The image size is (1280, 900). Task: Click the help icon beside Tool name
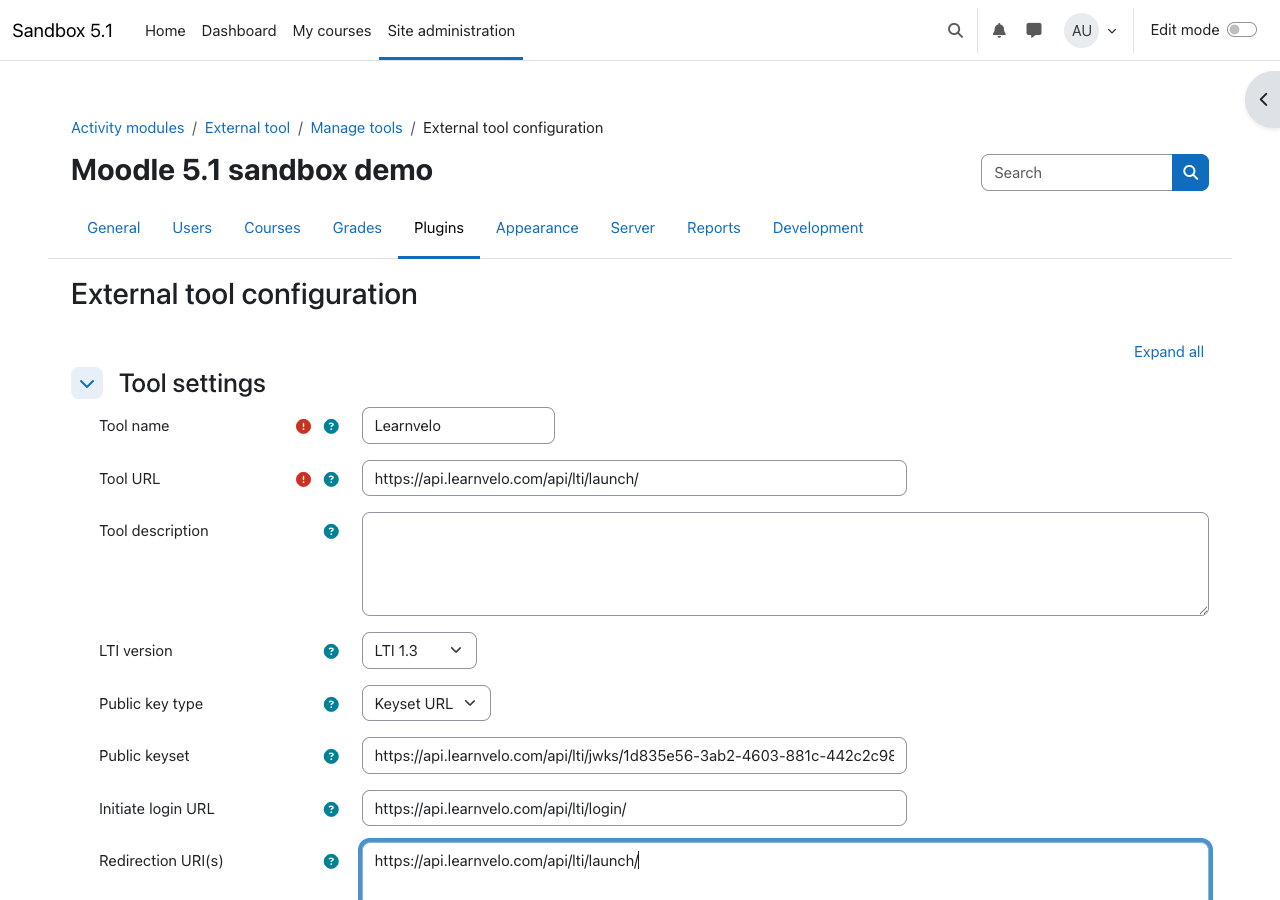click(331, 426)
